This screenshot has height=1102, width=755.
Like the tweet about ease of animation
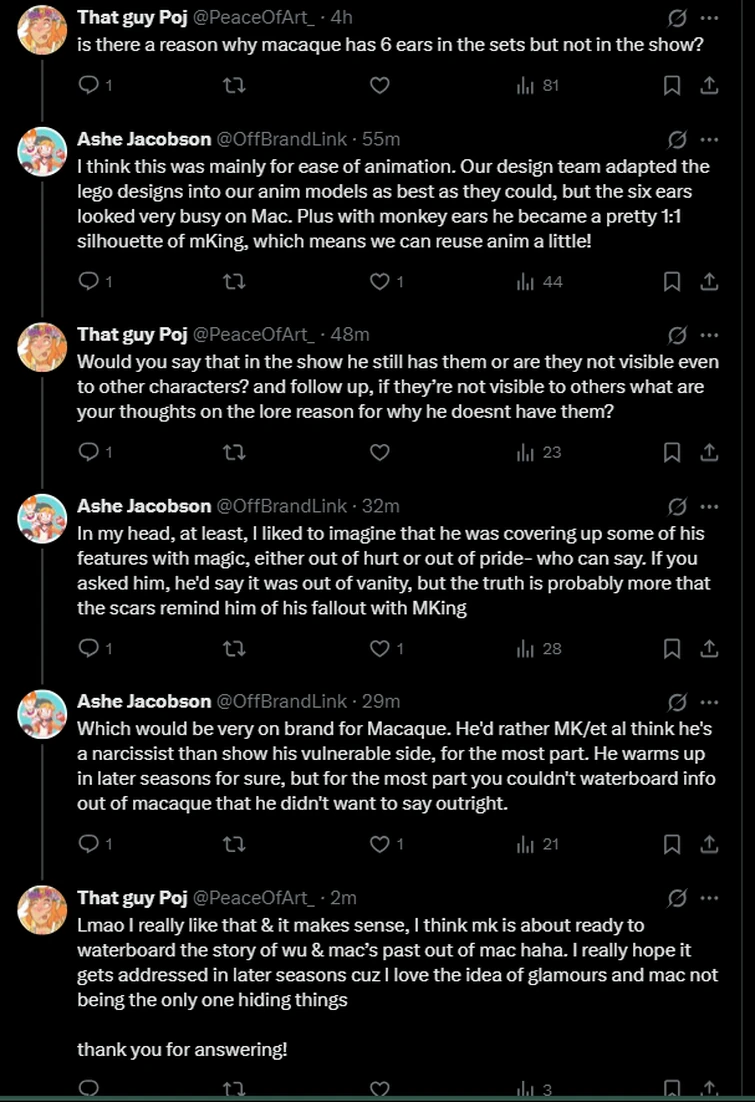379,282
